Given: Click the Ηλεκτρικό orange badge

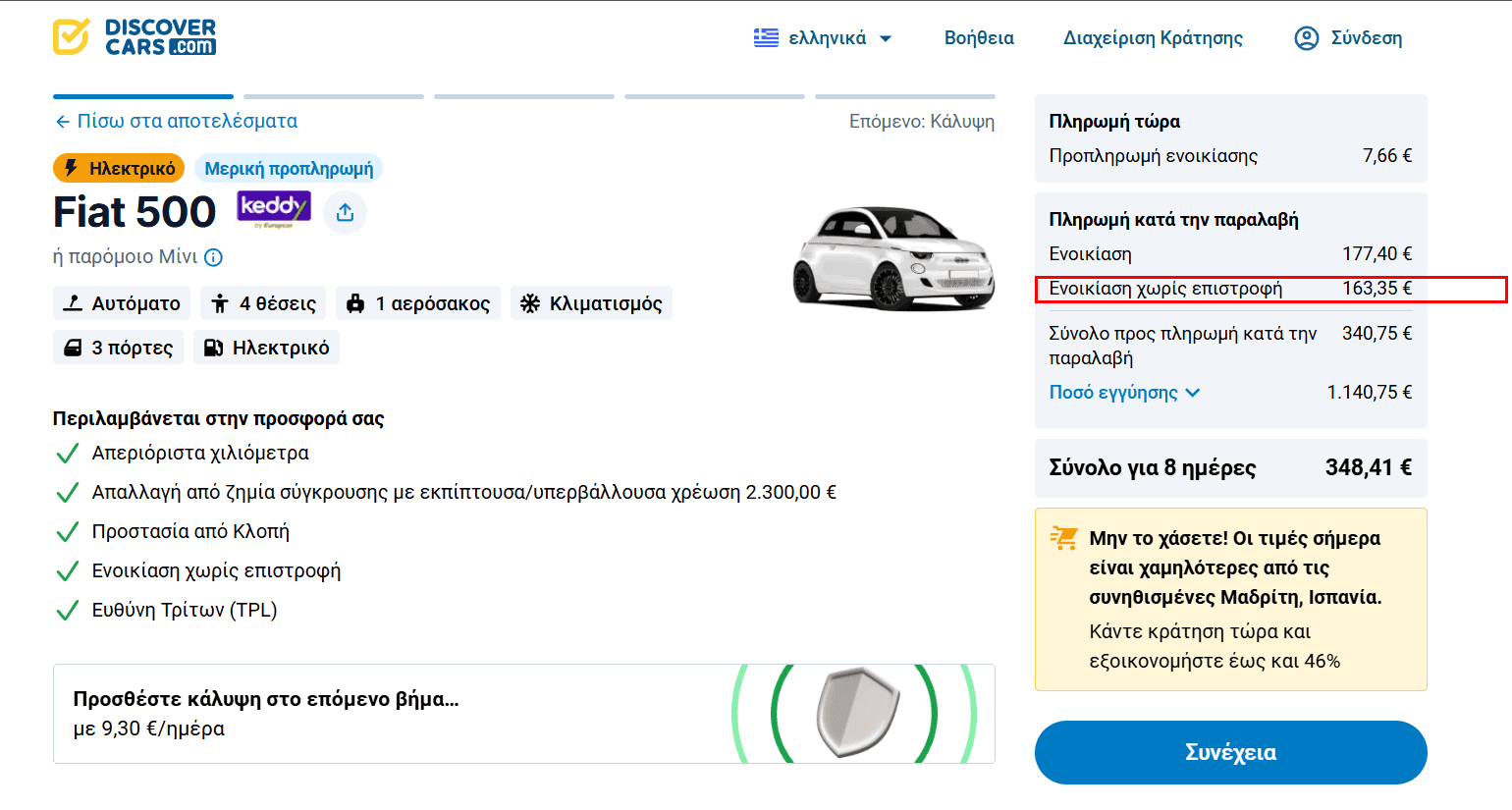Looking at the screenshot, I should [119, 168].
